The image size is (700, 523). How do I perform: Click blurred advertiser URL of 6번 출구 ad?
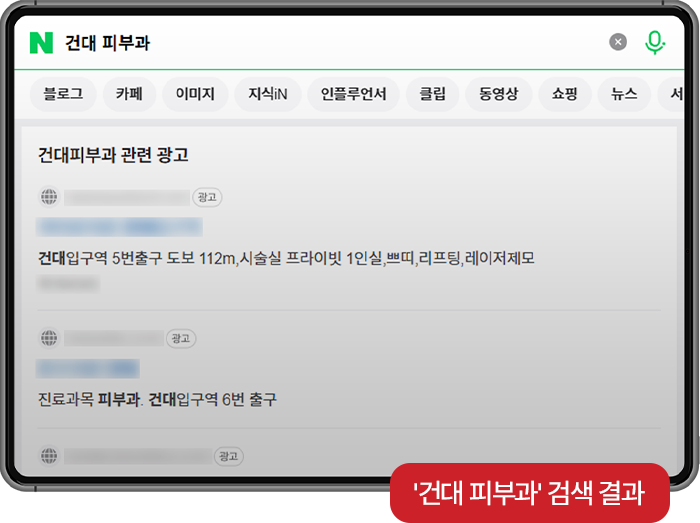click(x=114, y=338)
